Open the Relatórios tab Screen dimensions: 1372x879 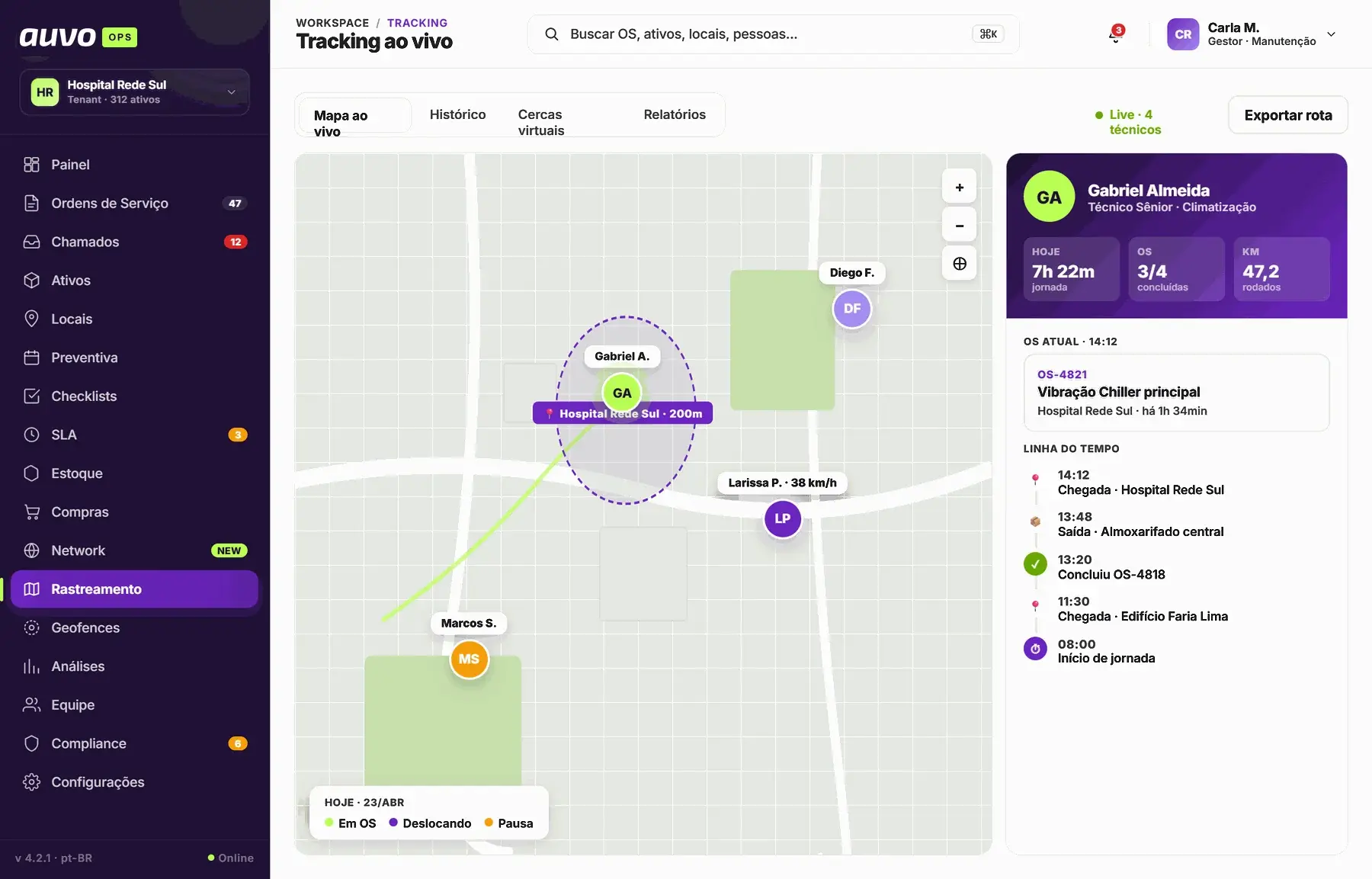pos(675,114)
